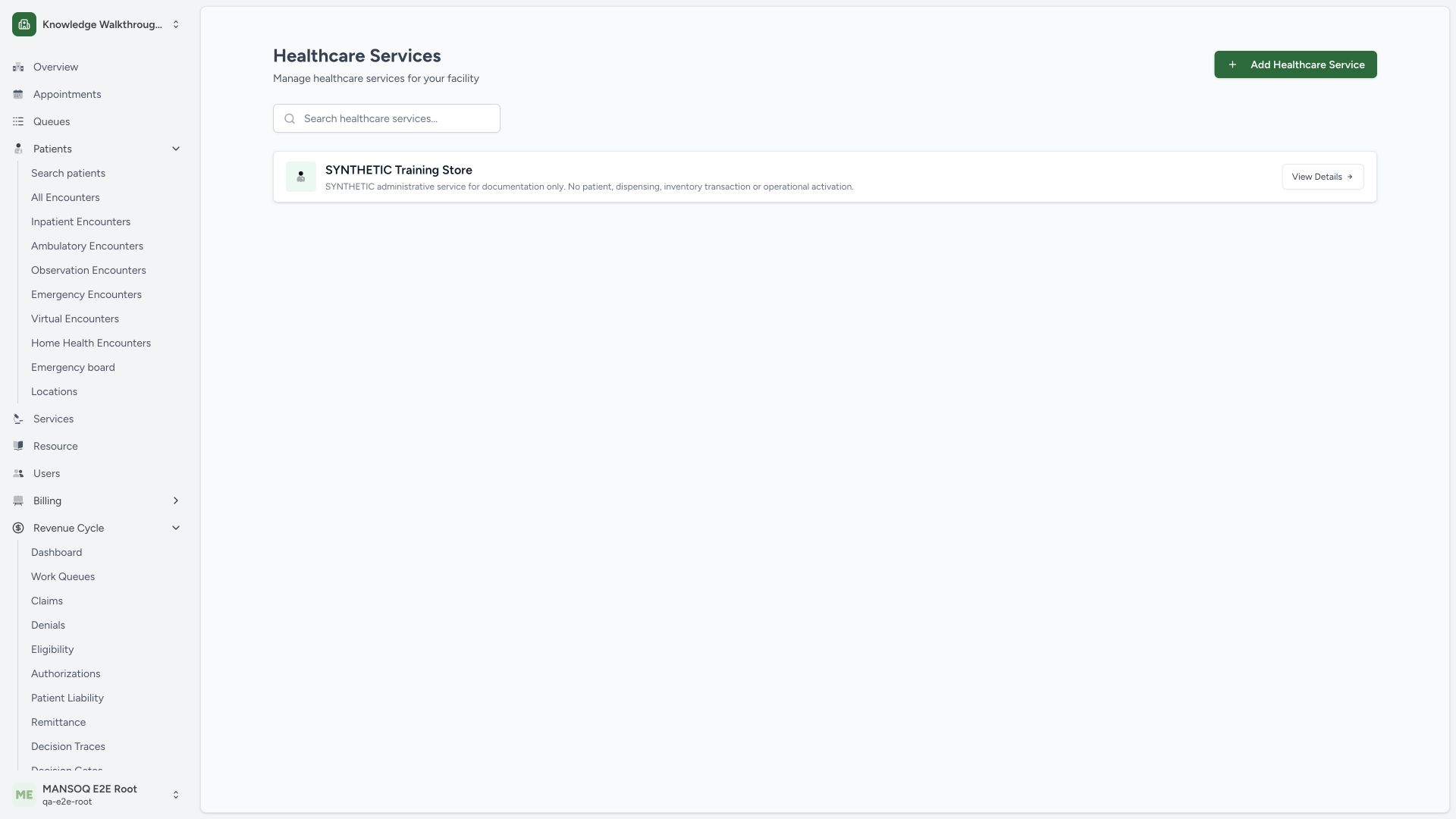This screenshot has height=819, width=1456.
Task: Click the green facility logo icon
Action: [x=24, y=24]
